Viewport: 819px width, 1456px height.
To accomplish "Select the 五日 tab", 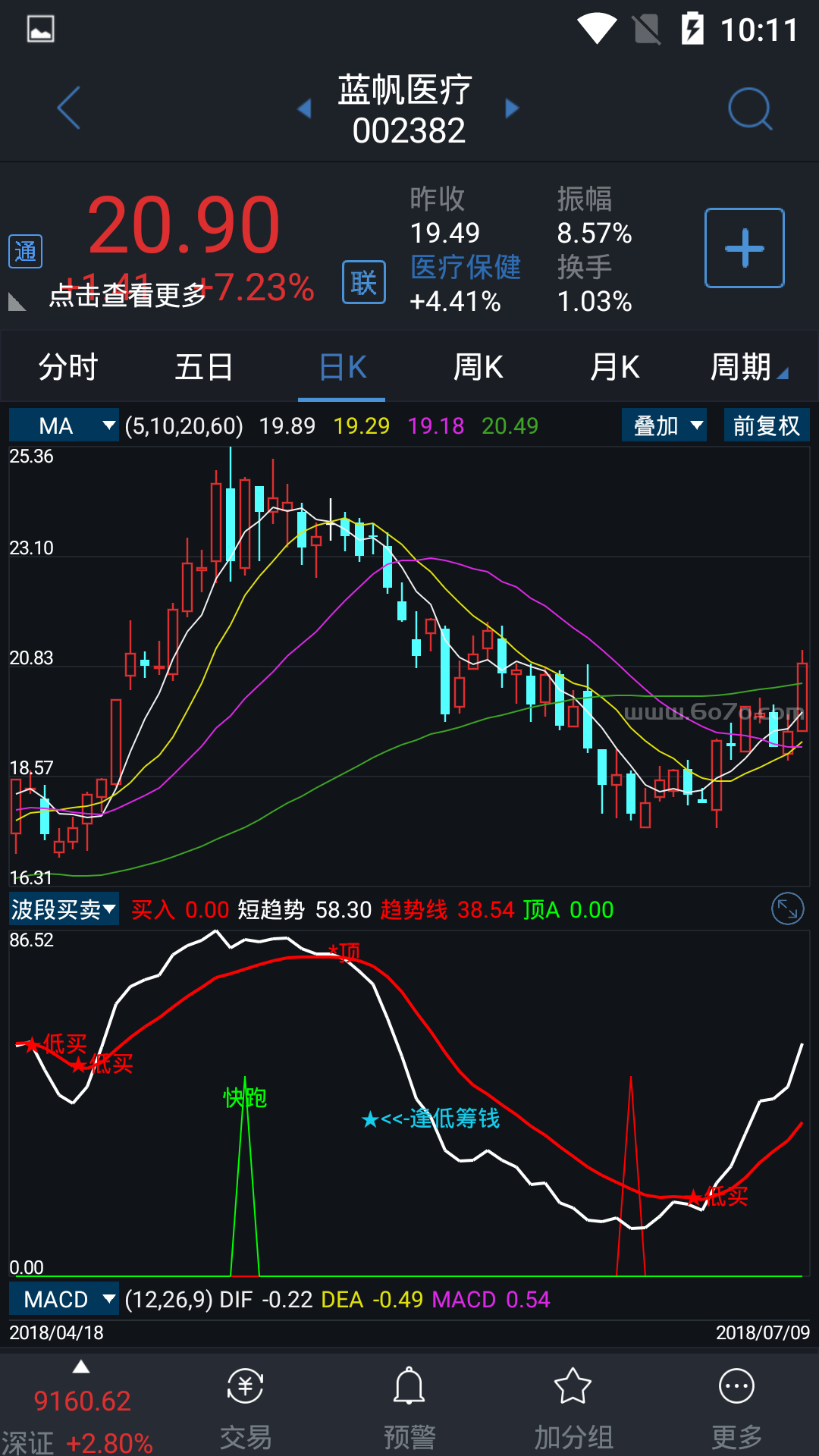I will pyautogui.click(x=205, y=367).
